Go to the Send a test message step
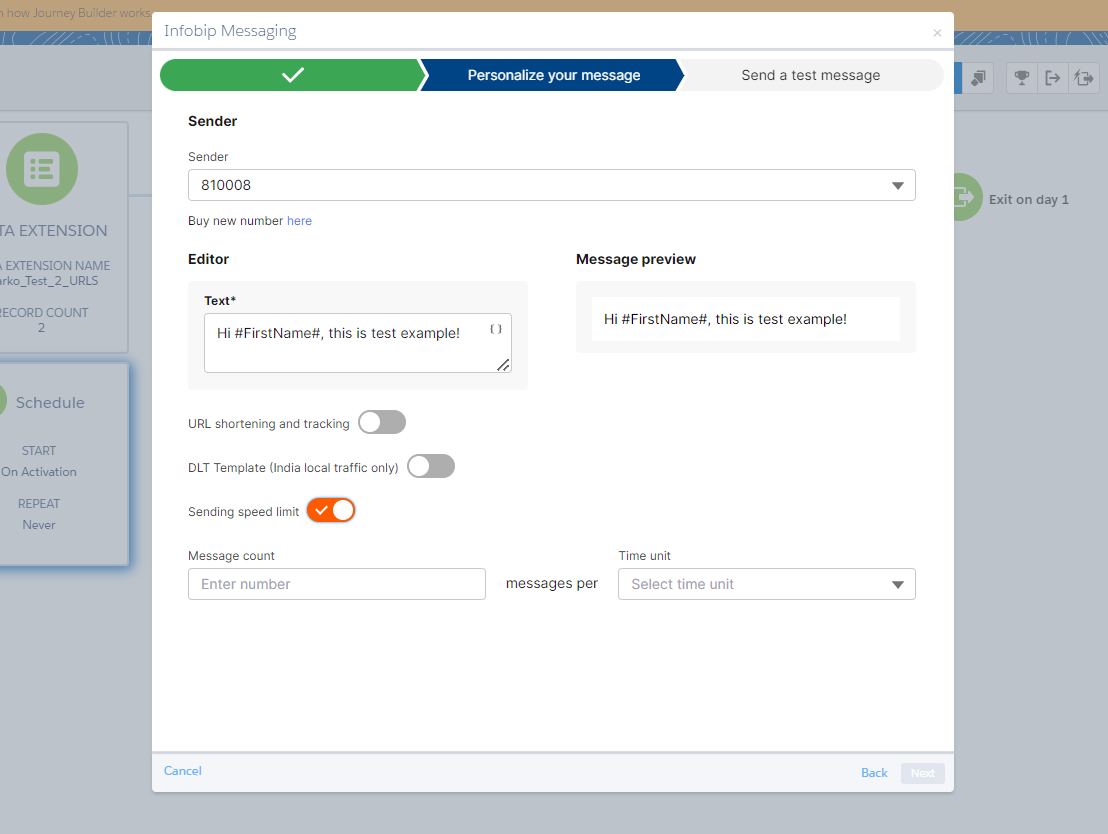This screenshot has width=1108, height=834. point(811,75)
